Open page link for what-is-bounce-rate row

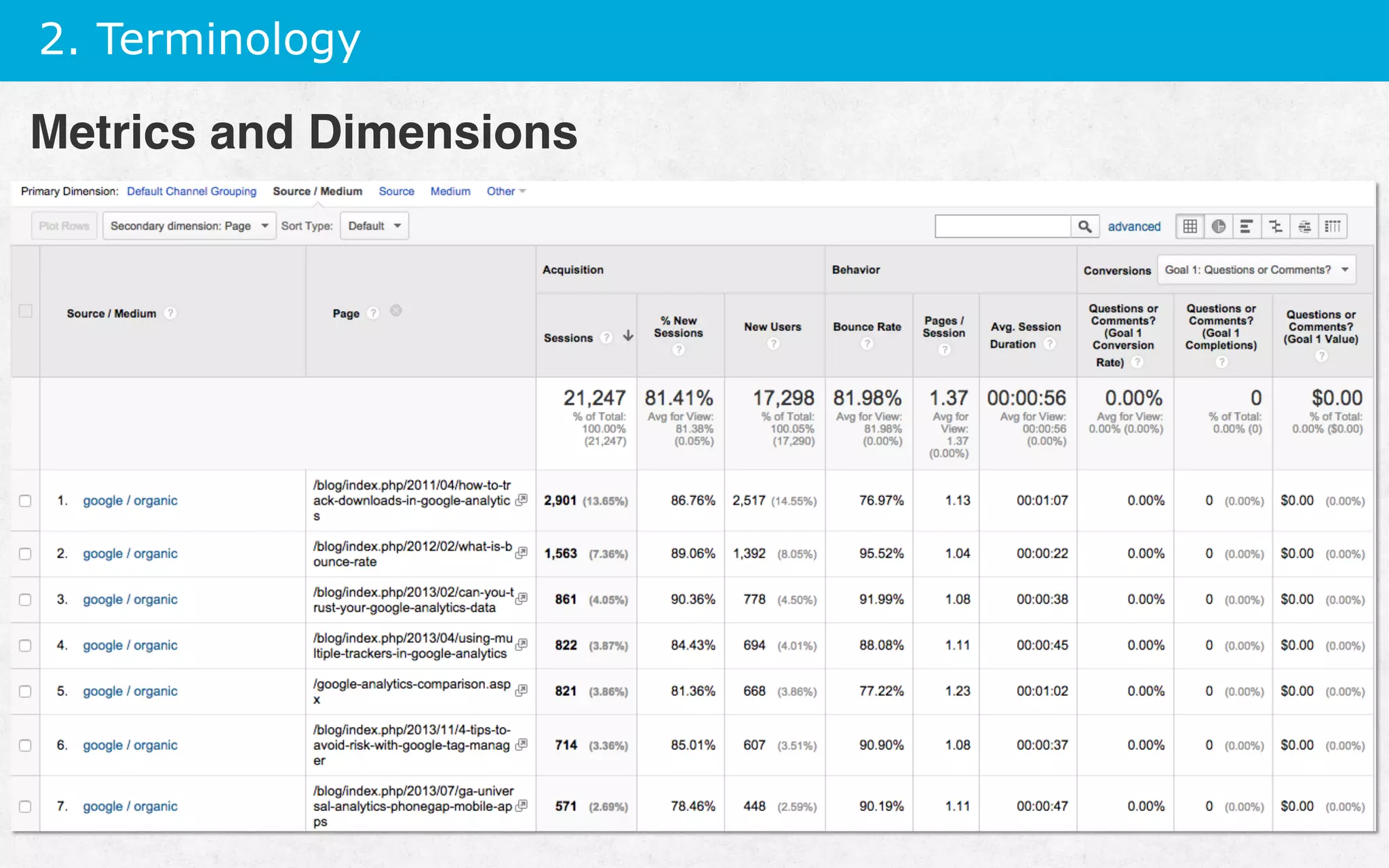point(521,553)
